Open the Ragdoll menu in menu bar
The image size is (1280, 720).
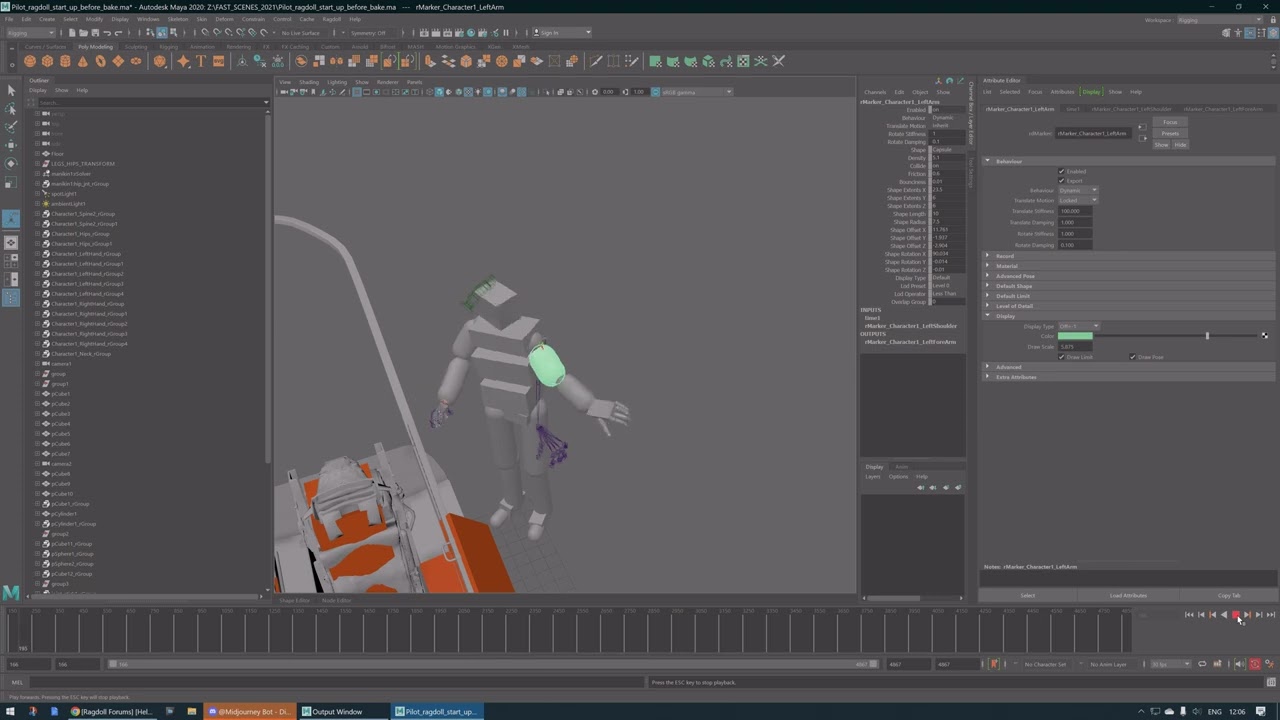coord(332,19)
